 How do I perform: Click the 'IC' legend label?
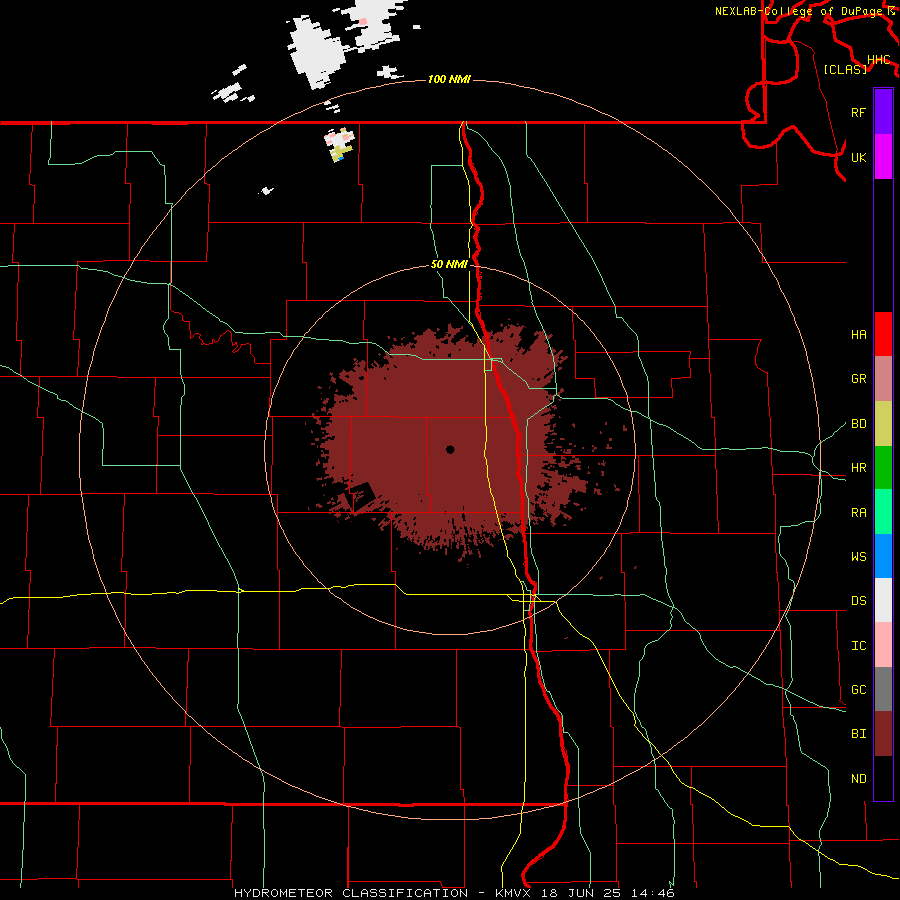[x=858, y=646]
